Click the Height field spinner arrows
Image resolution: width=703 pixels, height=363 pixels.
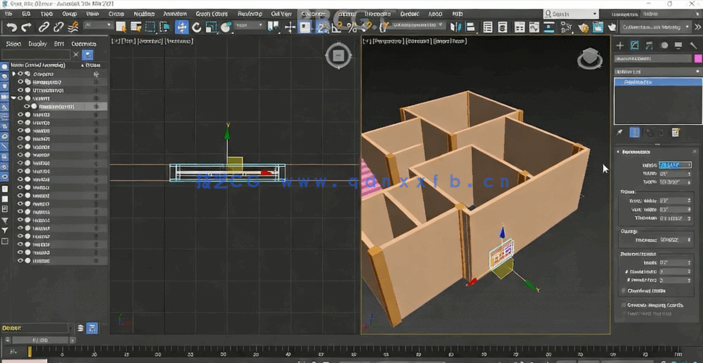[690, 165]
